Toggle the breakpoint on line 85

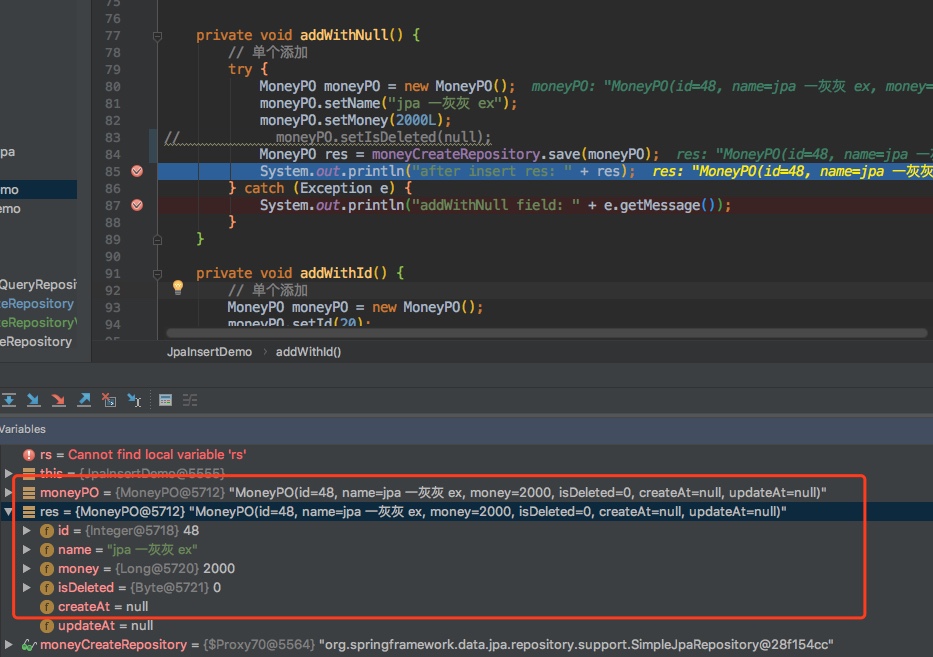click(137, 171)
